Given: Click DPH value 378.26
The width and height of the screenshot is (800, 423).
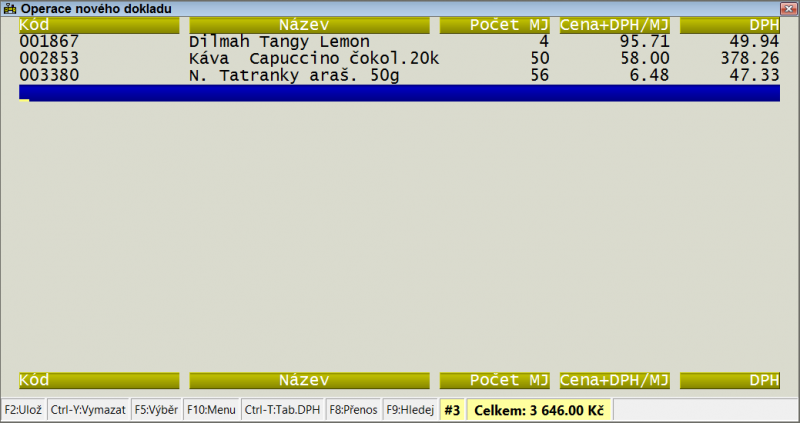Looking at the screenshot, I should point(749,59).
